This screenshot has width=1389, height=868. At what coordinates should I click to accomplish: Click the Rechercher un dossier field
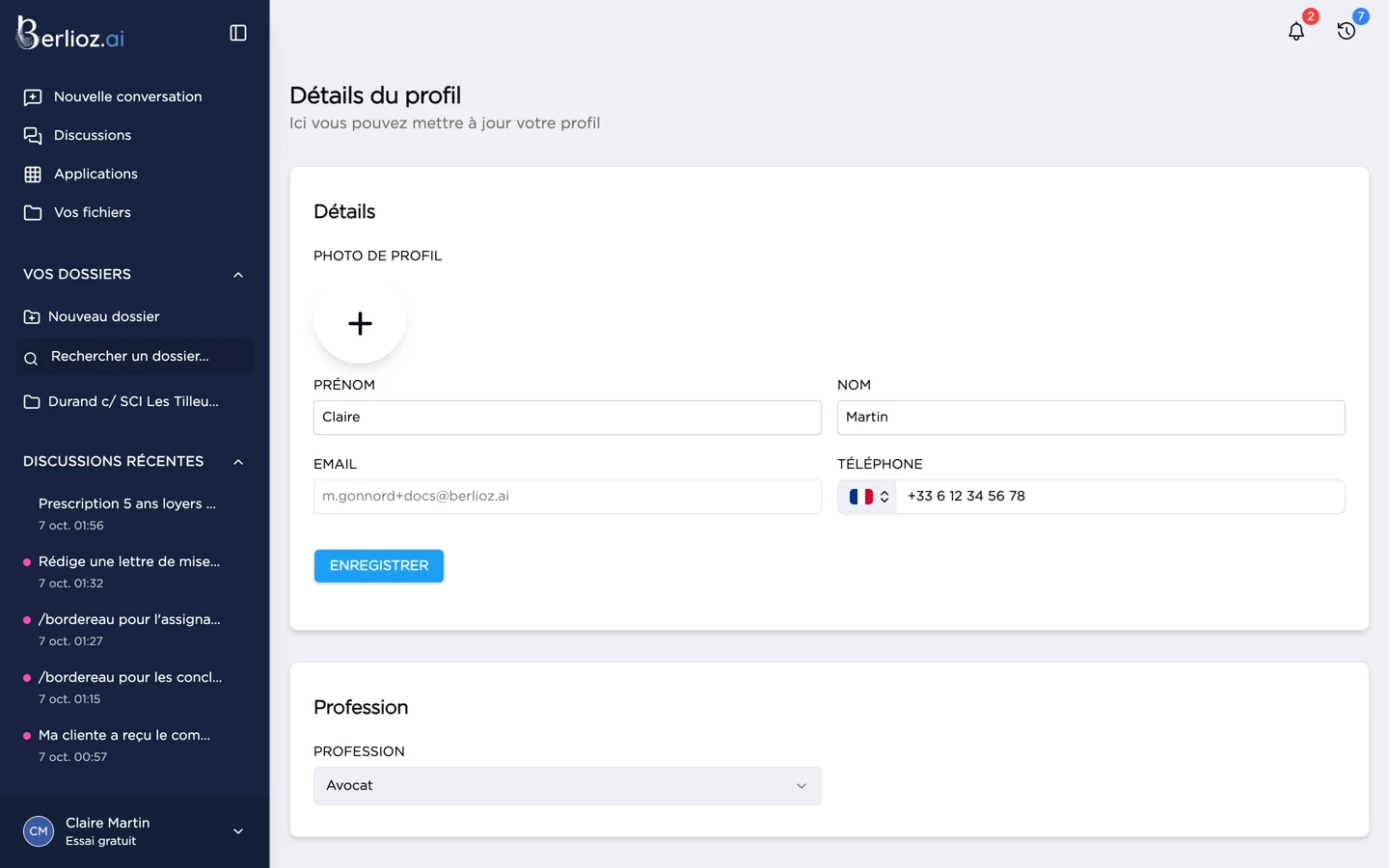point(134,357)
